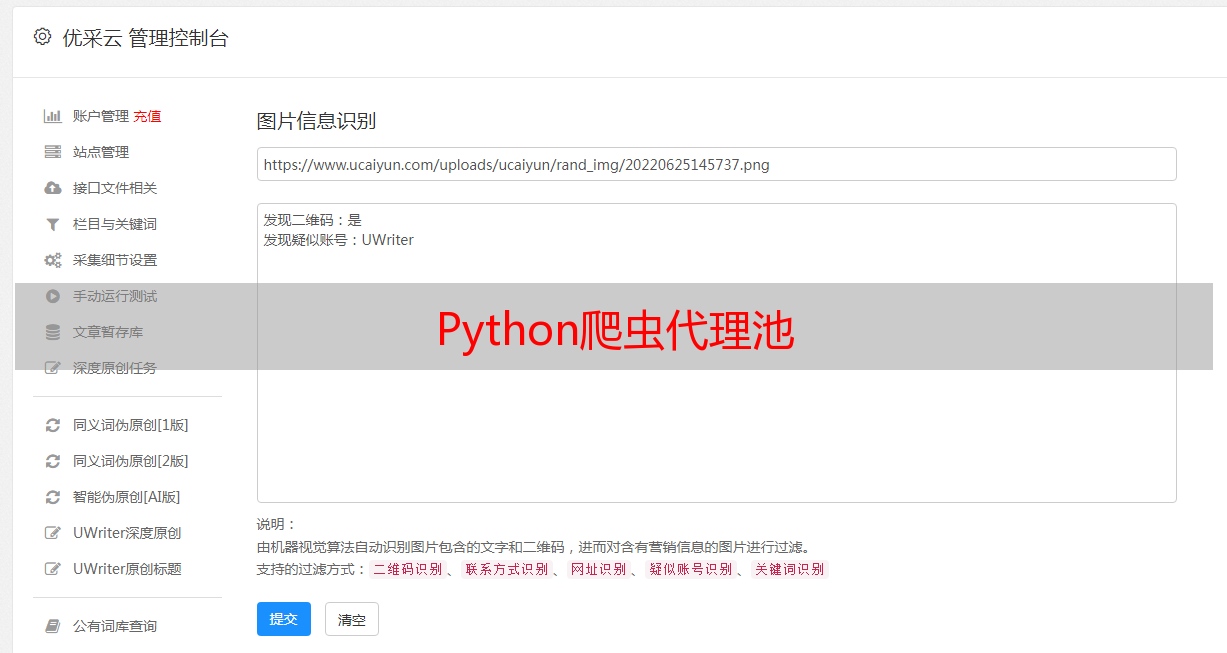Click the edit icon next to 深度原创任务

53,368
